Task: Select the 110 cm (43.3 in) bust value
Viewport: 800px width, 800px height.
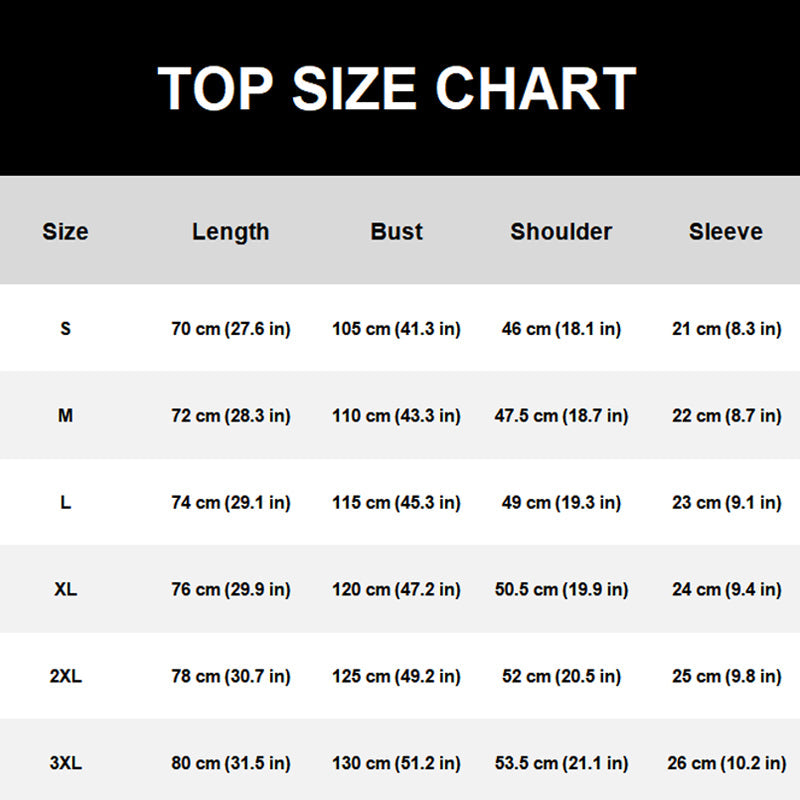Action: (x=397, y=416)
